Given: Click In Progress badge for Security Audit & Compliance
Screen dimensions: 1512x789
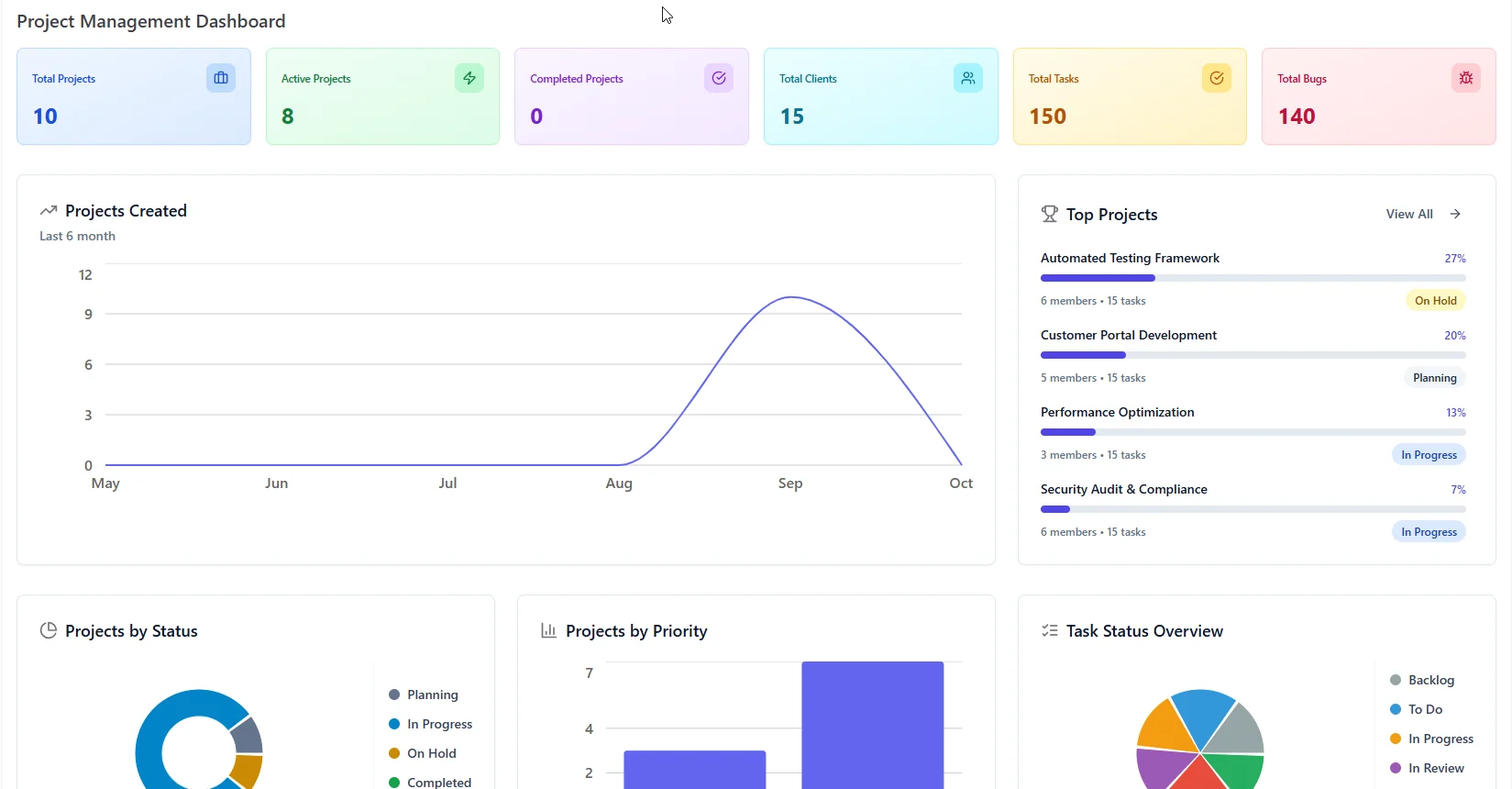Looking at the screenshot, I should click(1429, 531).
